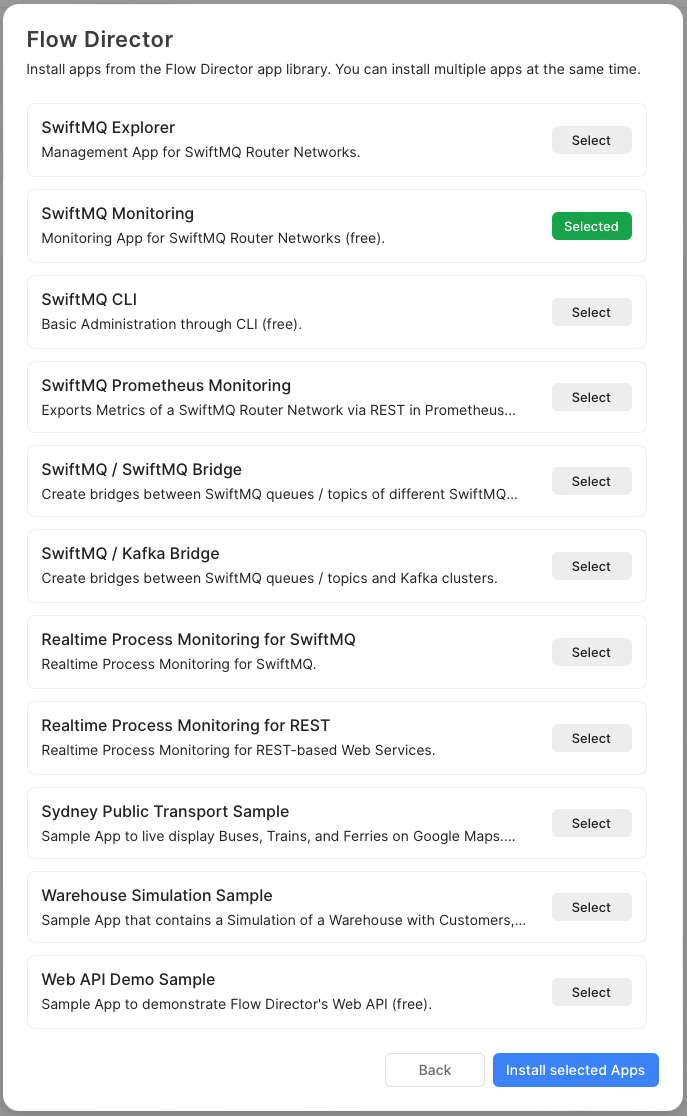Screen dimensions: 687x1116
Task: Choose the SwiftMQ / SwiftMQ Bridge app
Action: 591,482
